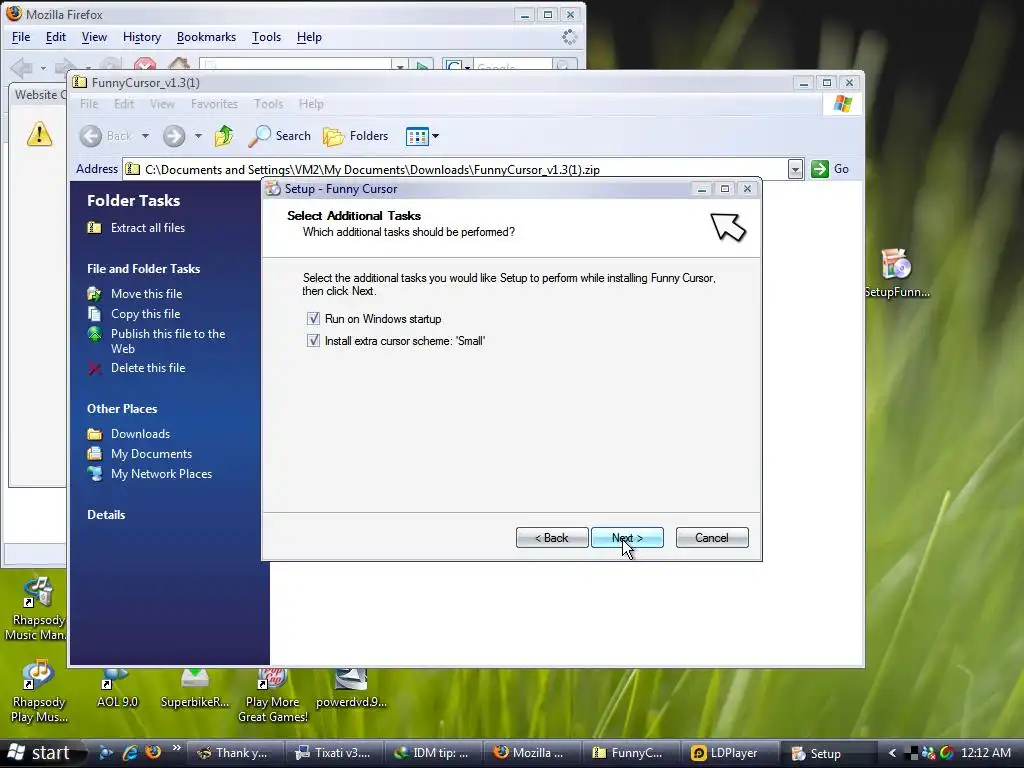Click Delete this file link
The image size is (1024, 768).
pos(148,368)
